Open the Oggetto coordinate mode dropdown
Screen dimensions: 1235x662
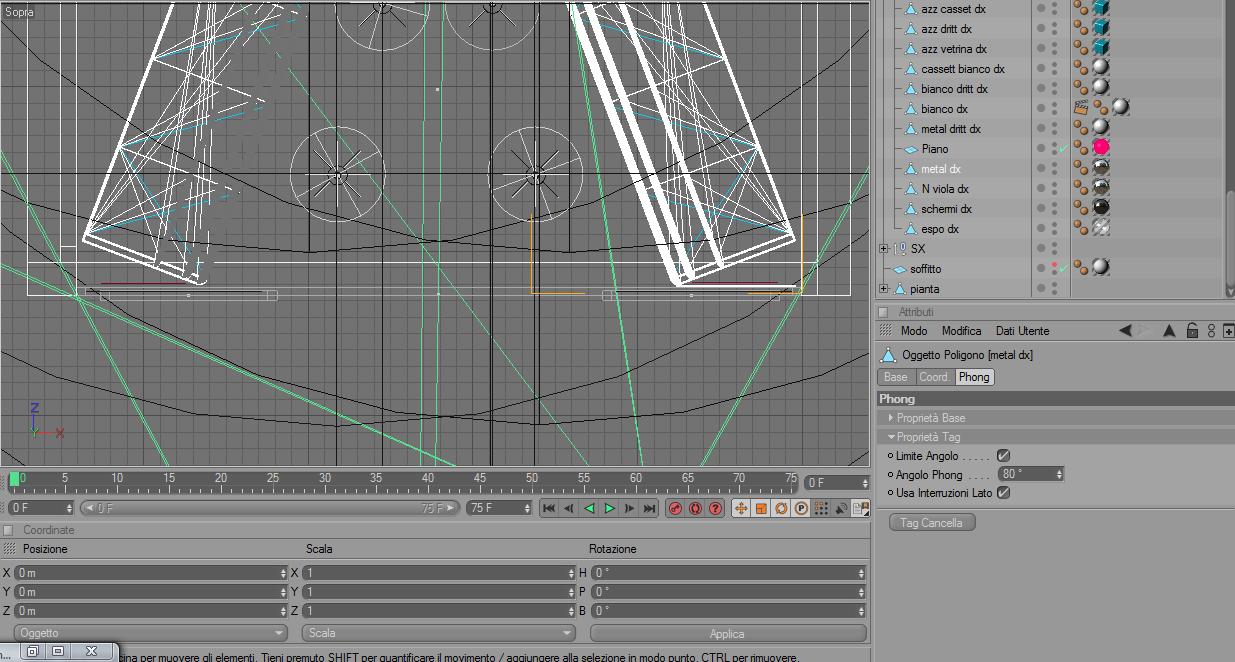click(151, 633)
